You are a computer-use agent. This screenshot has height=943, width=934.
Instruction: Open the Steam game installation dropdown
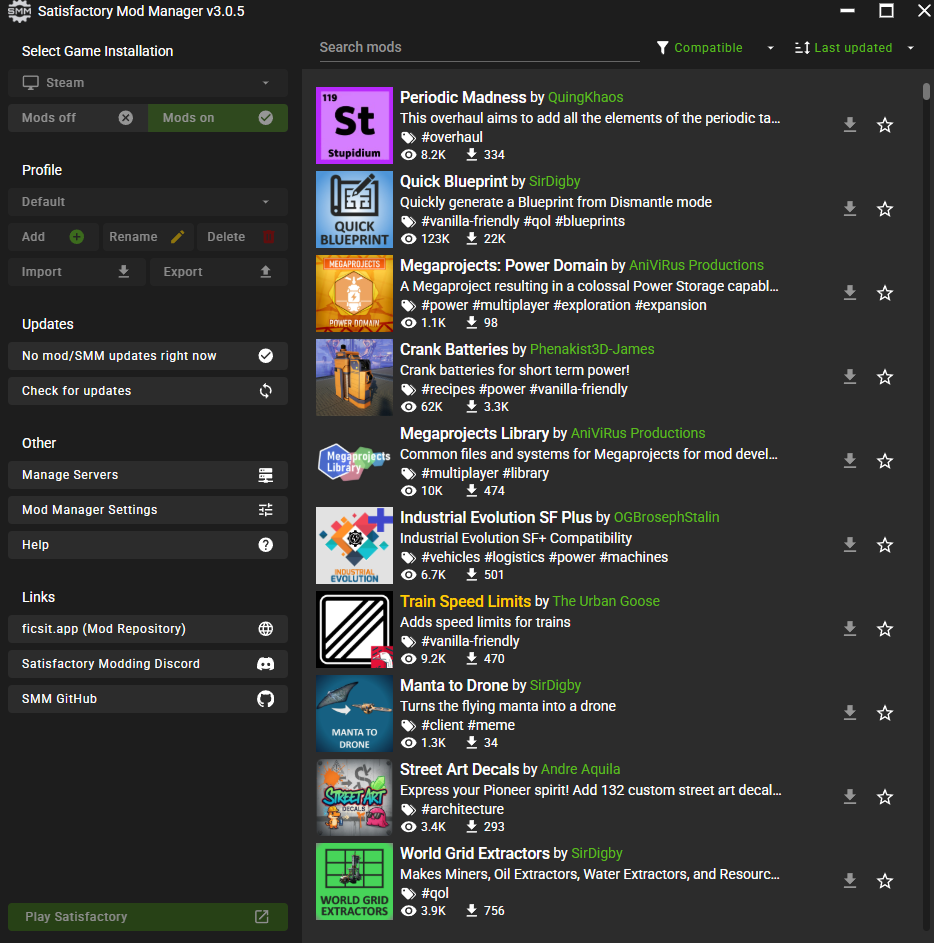click(148, 83)
